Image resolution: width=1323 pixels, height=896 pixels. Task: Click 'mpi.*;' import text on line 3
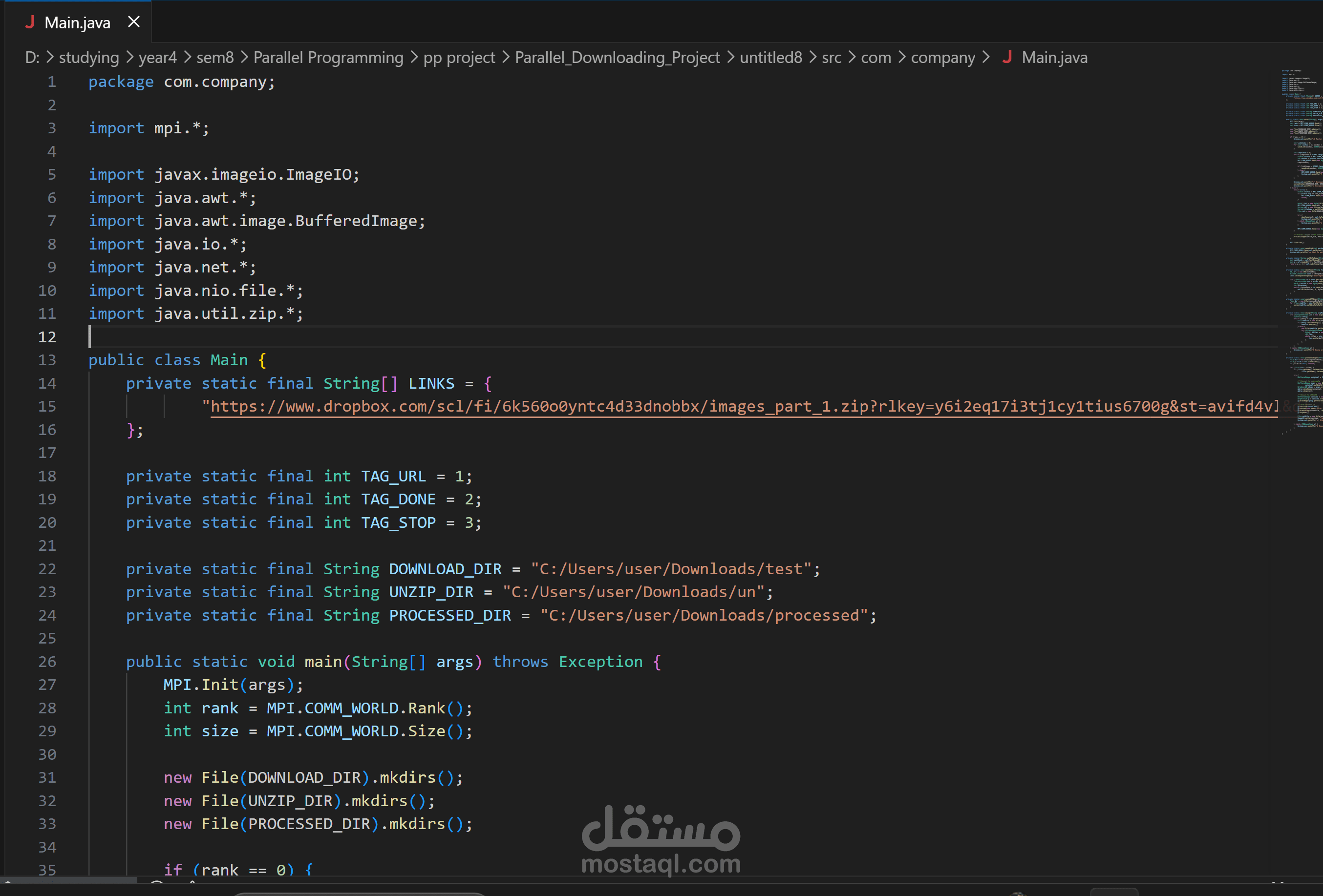coord(182,128)
